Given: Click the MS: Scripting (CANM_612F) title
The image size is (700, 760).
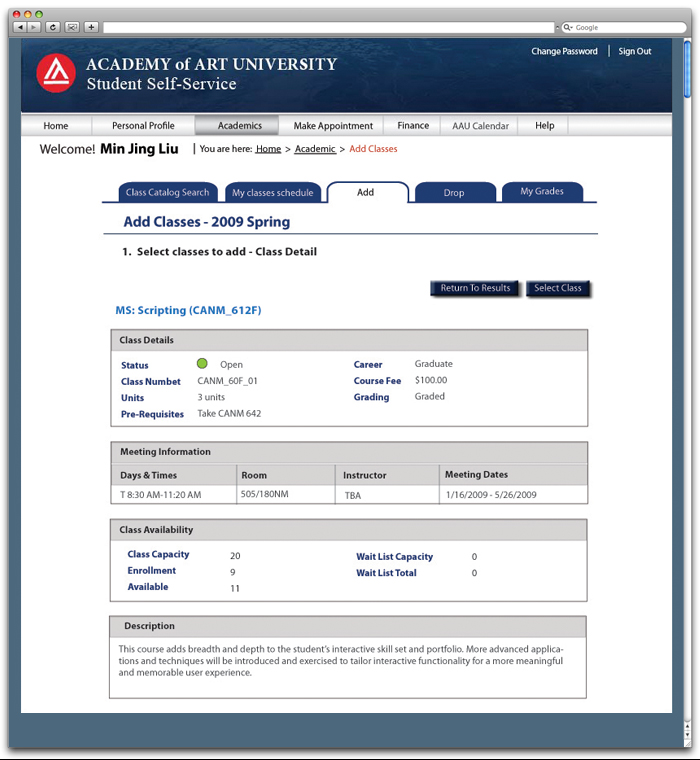Looking at the screenshot, I should pyautogui.click(x=188, y=310).
